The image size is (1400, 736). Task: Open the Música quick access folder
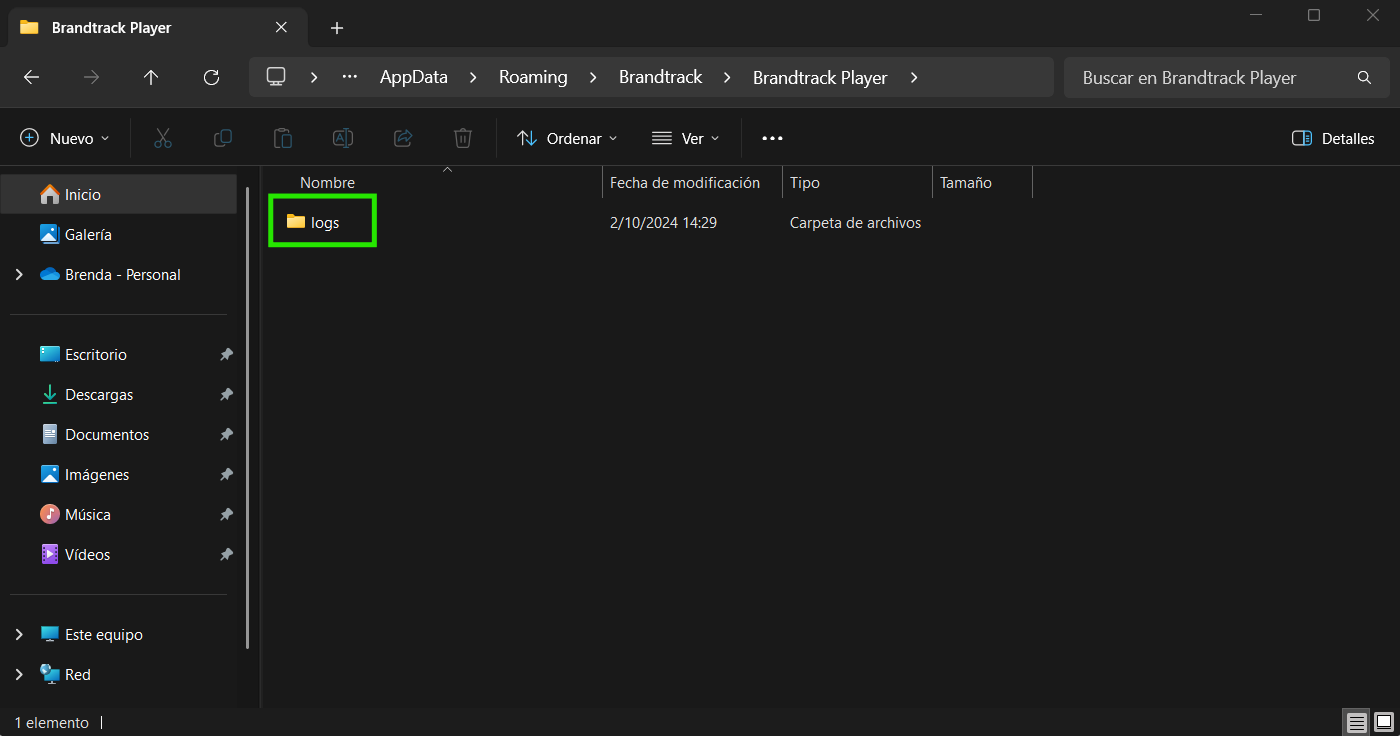(x=119, y=514)
